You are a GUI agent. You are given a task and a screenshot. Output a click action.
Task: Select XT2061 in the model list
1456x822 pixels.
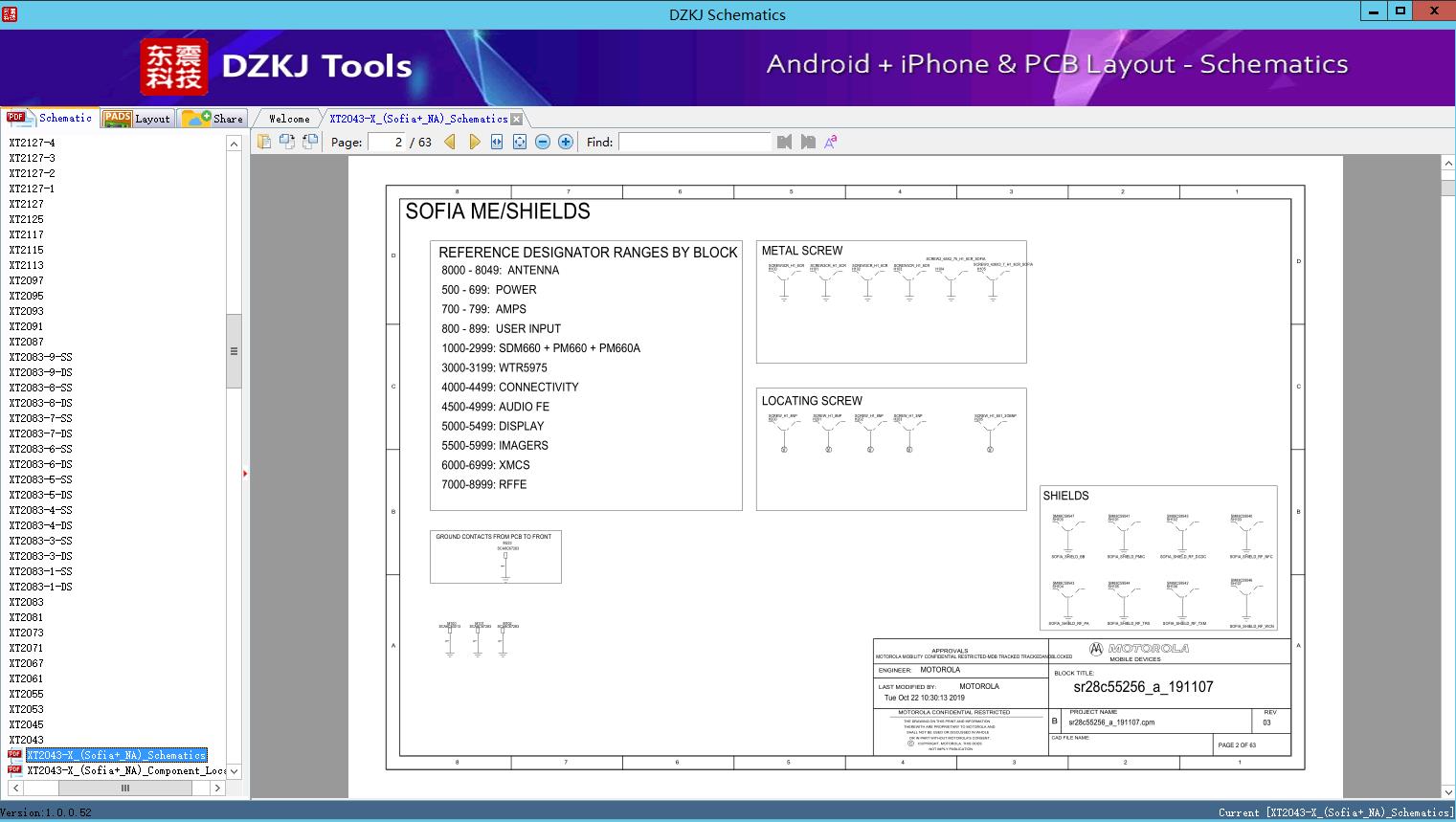(x=26, y=678)
